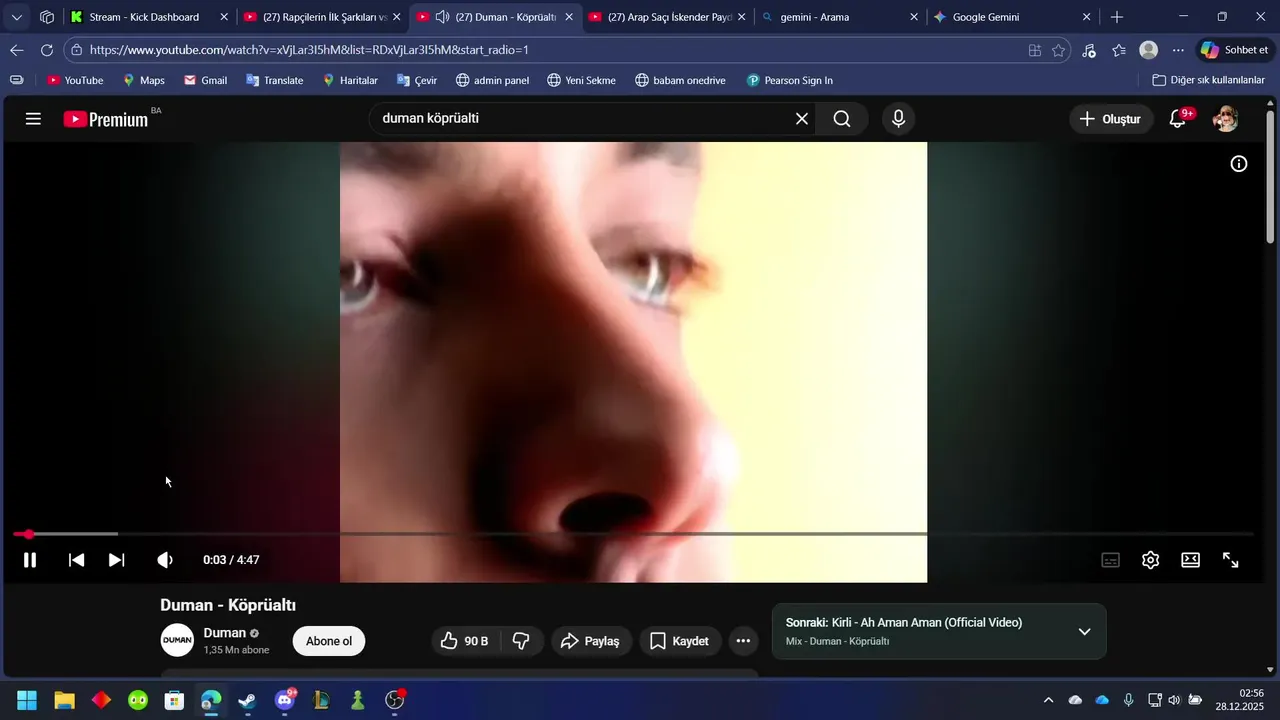This screenshot has height=720, width=1280.
Task: Clear the search text with the X
Action: [x=802, y=119]
